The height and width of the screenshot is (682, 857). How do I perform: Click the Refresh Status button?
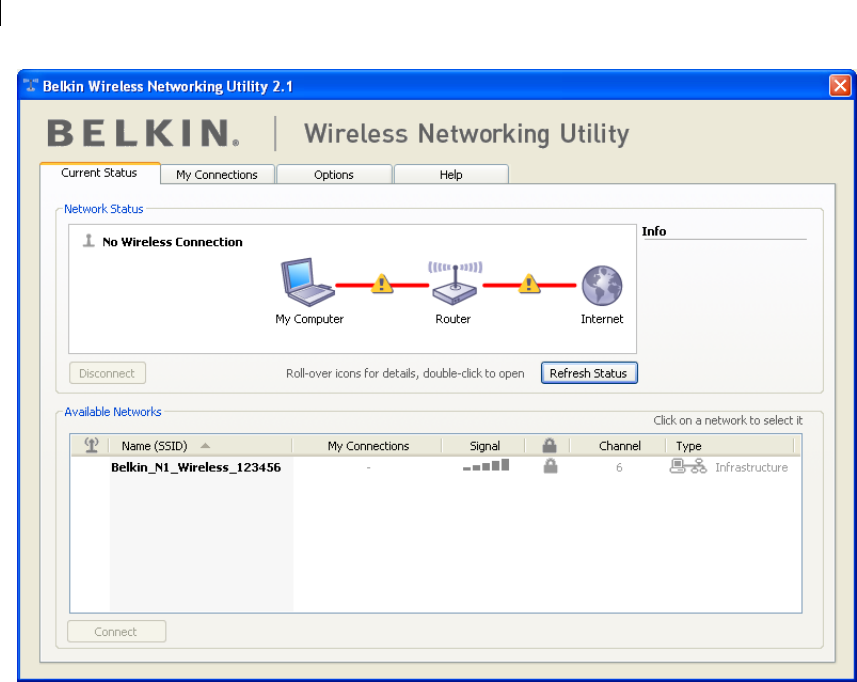pos(589,373)
